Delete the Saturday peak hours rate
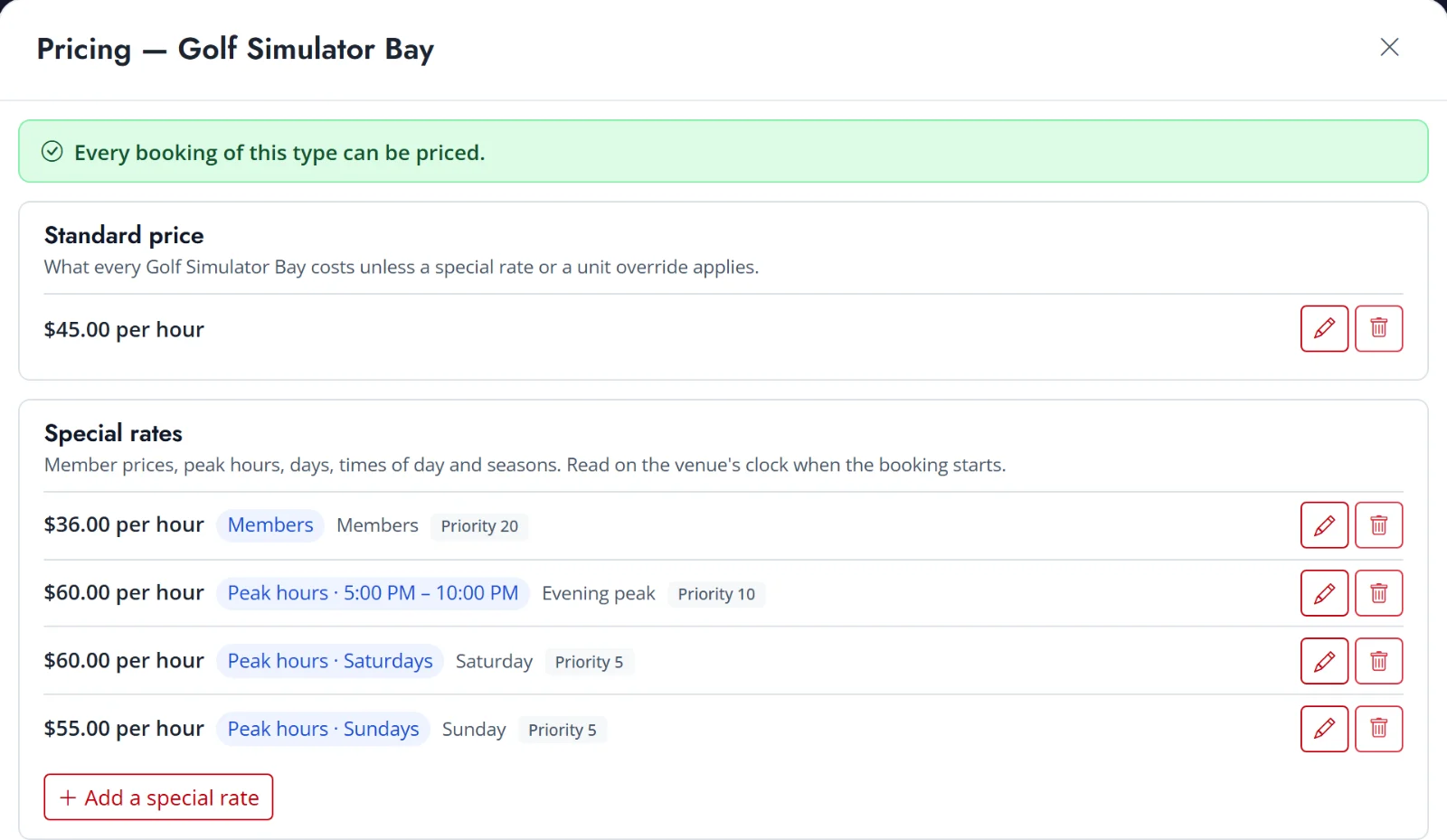The width and height of the screenshot is (1447, 840). tap(1378, 661)
